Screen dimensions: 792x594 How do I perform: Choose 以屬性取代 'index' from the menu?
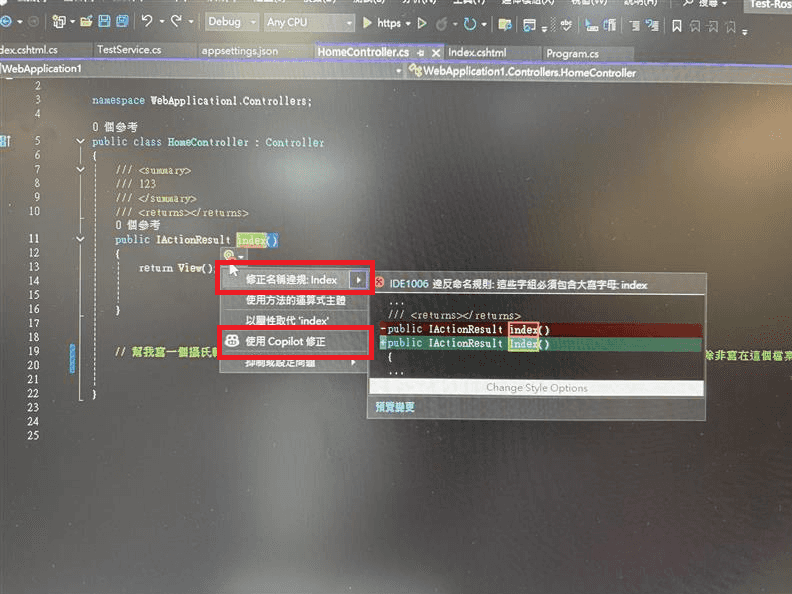pyautogui.click(x=287, y=321)
